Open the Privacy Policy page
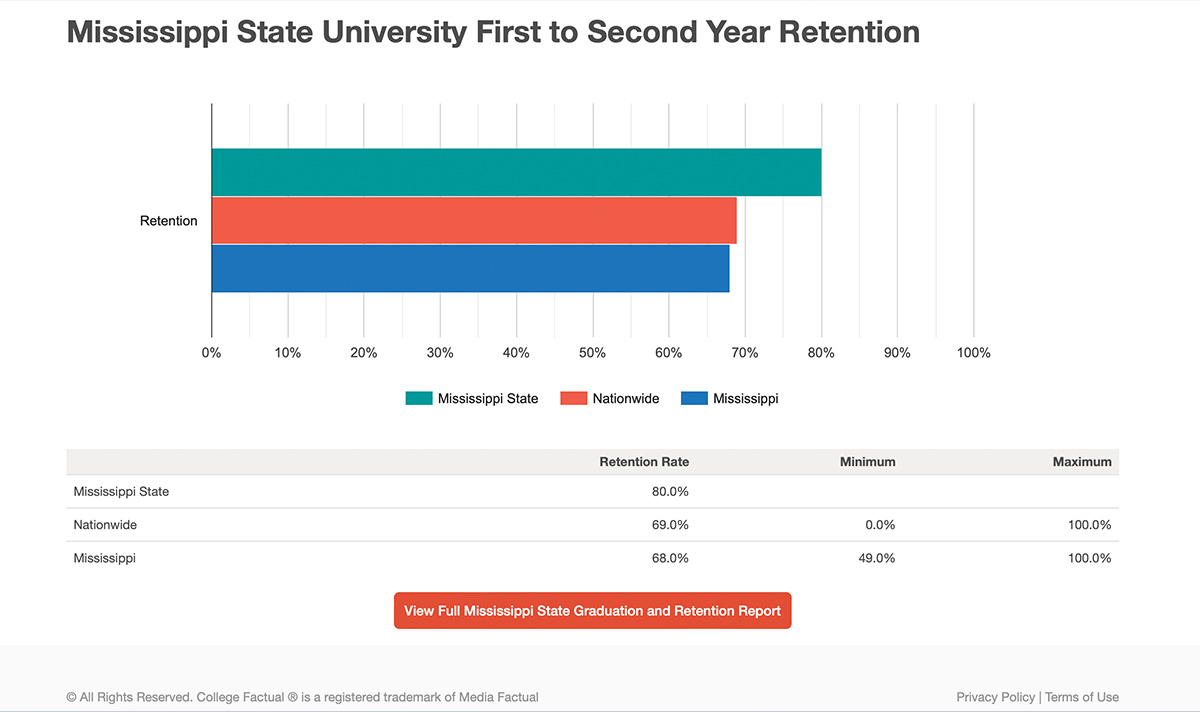This screenshot has width=1200, height=712. (995, 697)
